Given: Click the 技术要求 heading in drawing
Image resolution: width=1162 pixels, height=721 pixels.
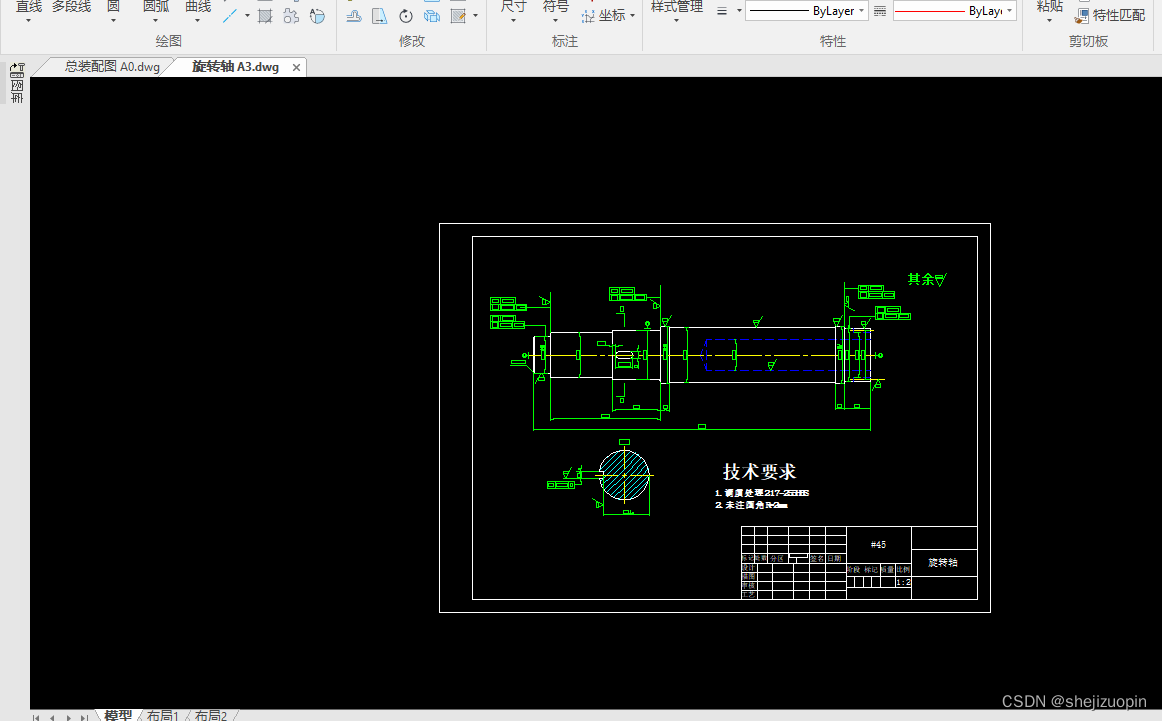Looking at the screenshot, I should pyautogui.click(x=759, y=471).
